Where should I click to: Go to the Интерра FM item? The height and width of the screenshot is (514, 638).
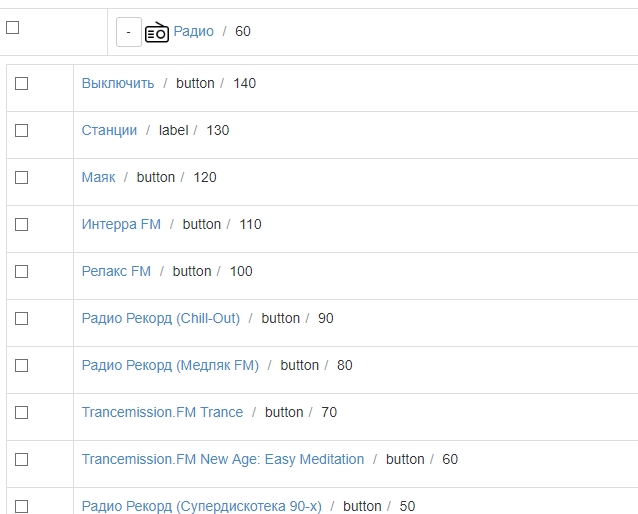coord(121,224)
